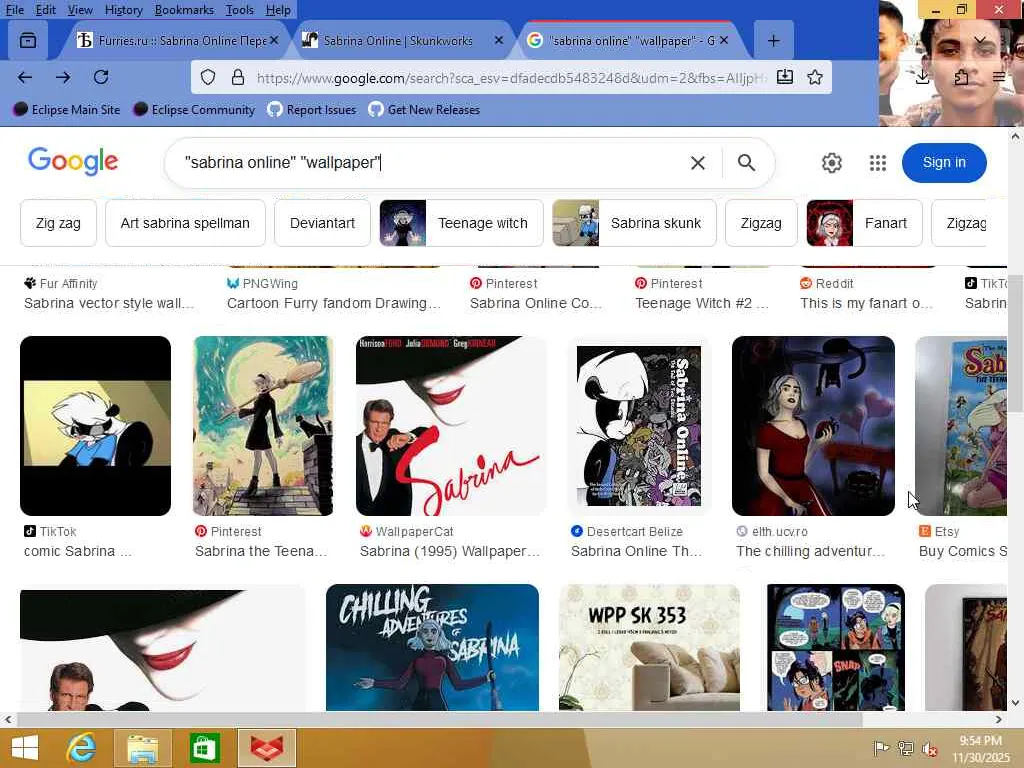Open the Eclipse Main Site bookmark
The image size is (1024, 768).
[67, 110]
